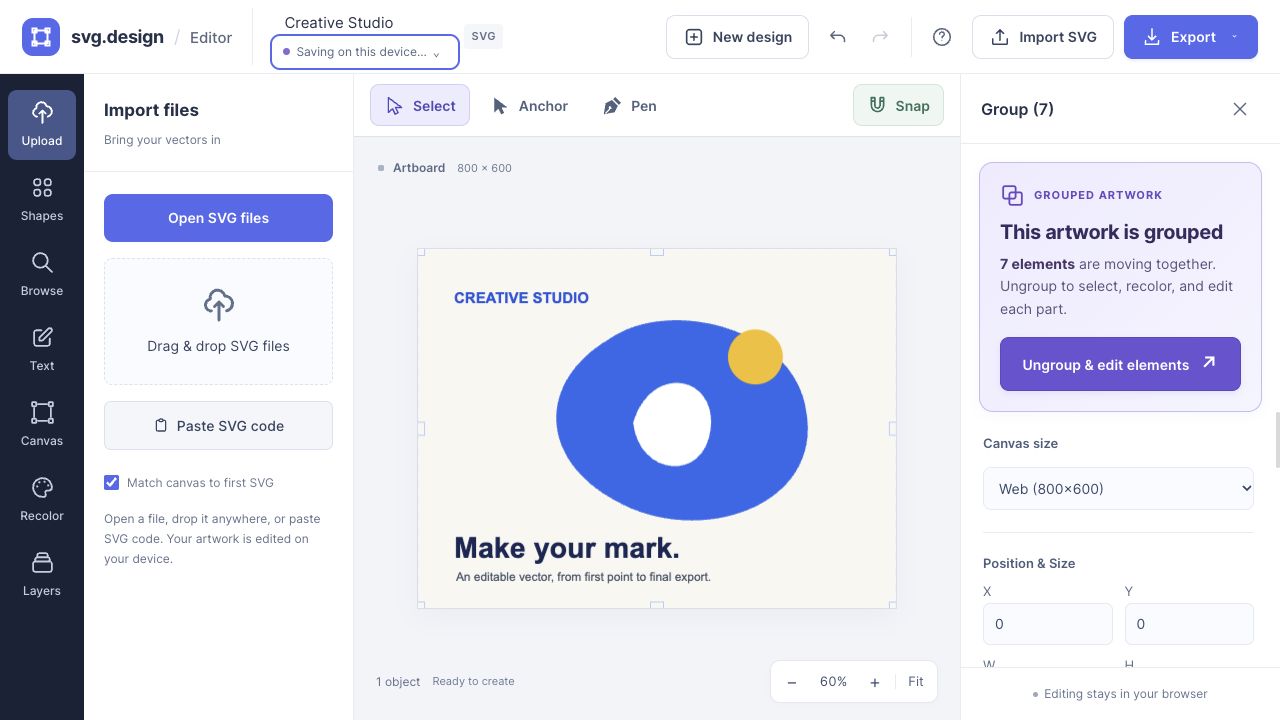Viewport: 1280px width, 720px height.
Task: Open the Recolor sidebar panel
Action: (42, 500)
